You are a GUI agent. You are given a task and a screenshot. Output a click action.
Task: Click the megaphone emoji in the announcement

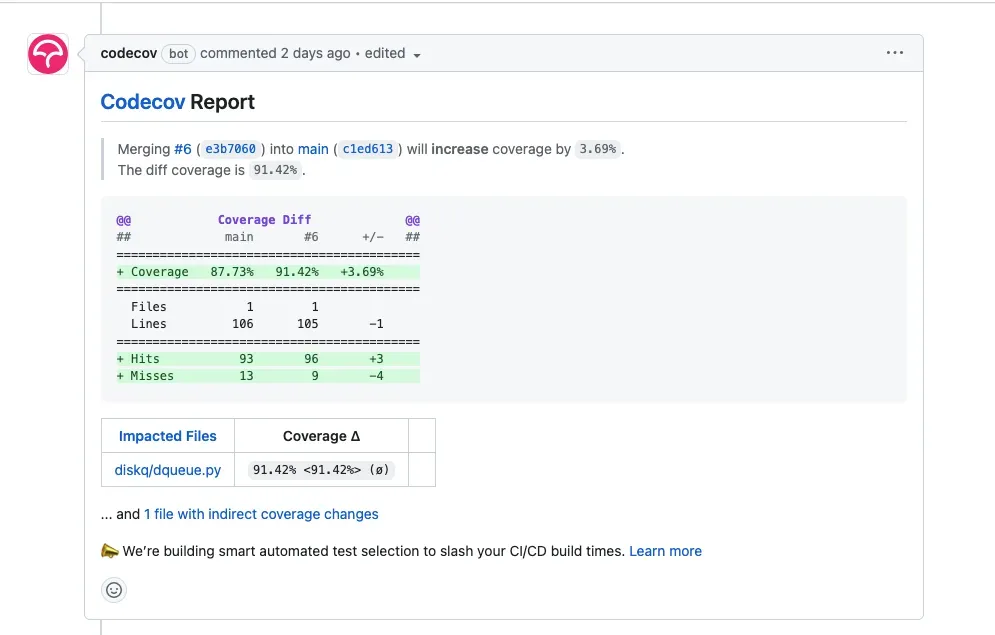pos(110,551)
